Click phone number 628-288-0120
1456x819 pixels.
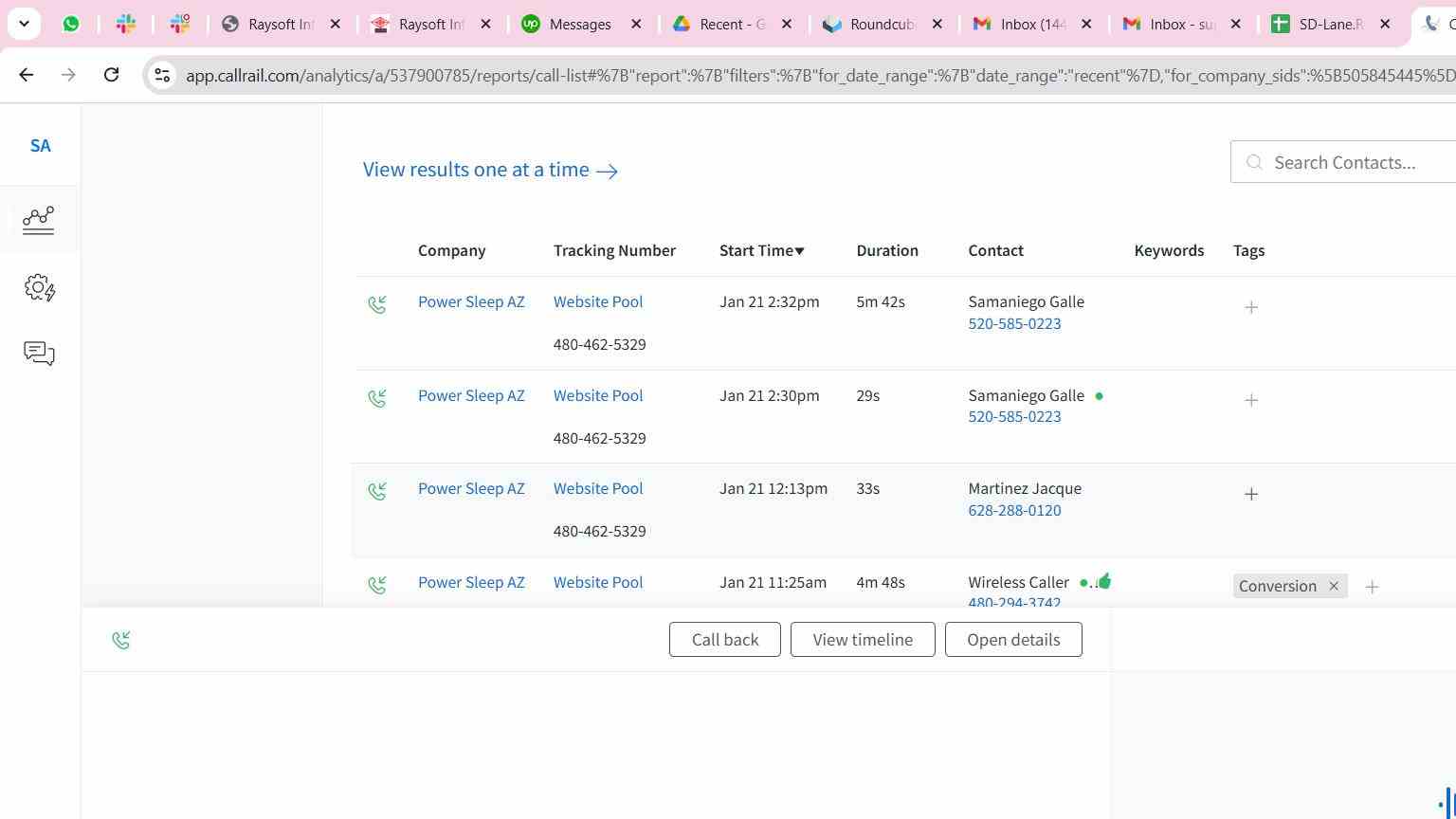1014,510
